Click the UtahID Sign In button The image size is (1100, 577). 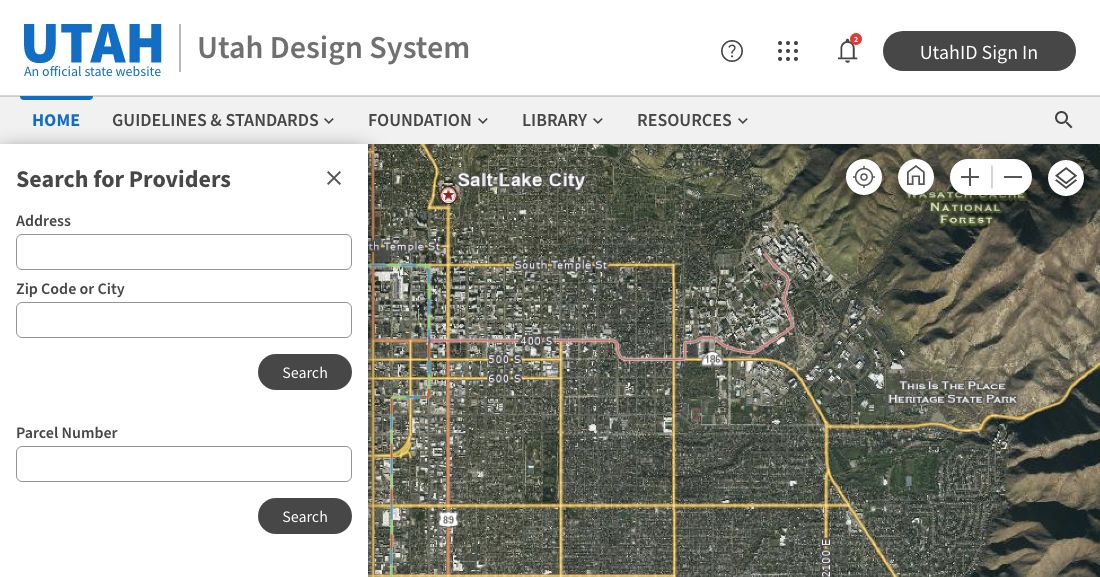[978, 51]
